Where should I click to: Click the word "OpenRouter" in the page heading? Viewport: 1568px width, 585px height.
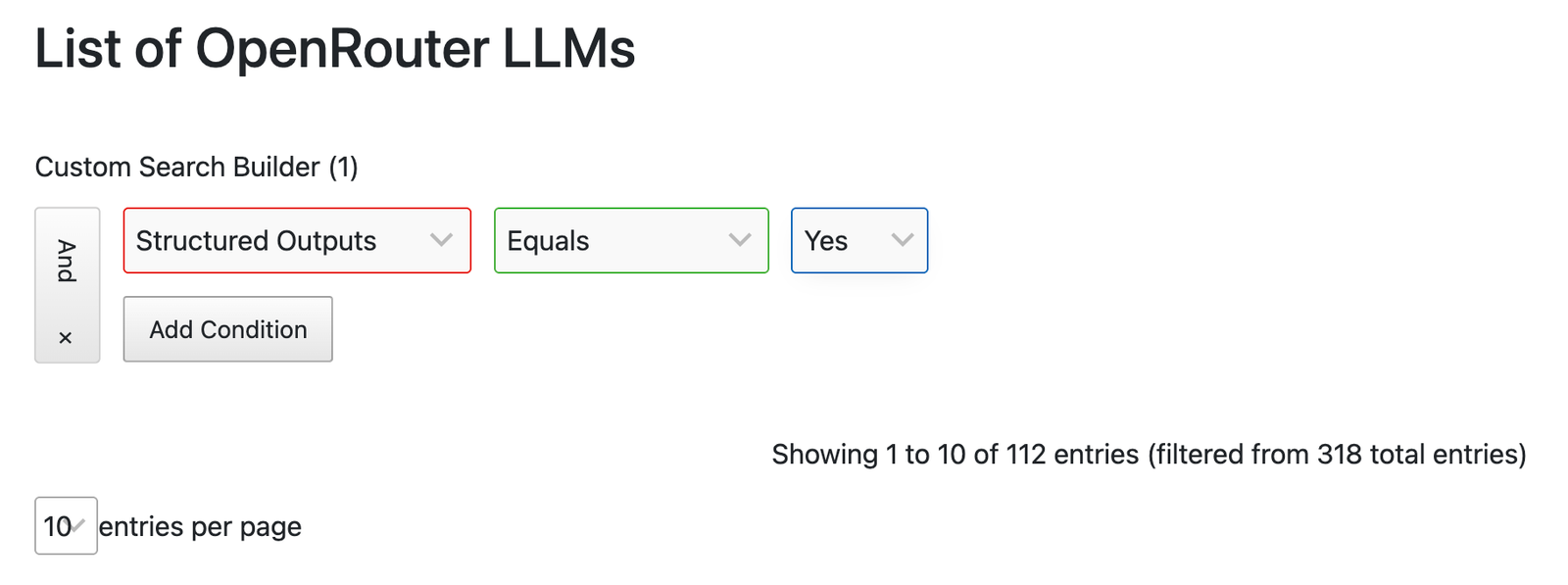coord(342,48)
